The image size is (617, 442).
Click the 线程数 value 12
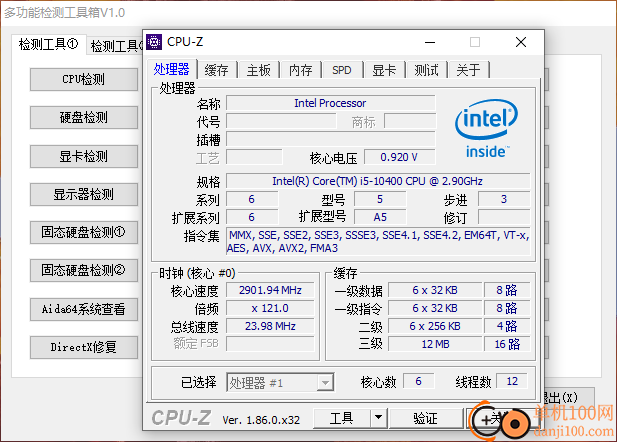click(x=512, y=381)
